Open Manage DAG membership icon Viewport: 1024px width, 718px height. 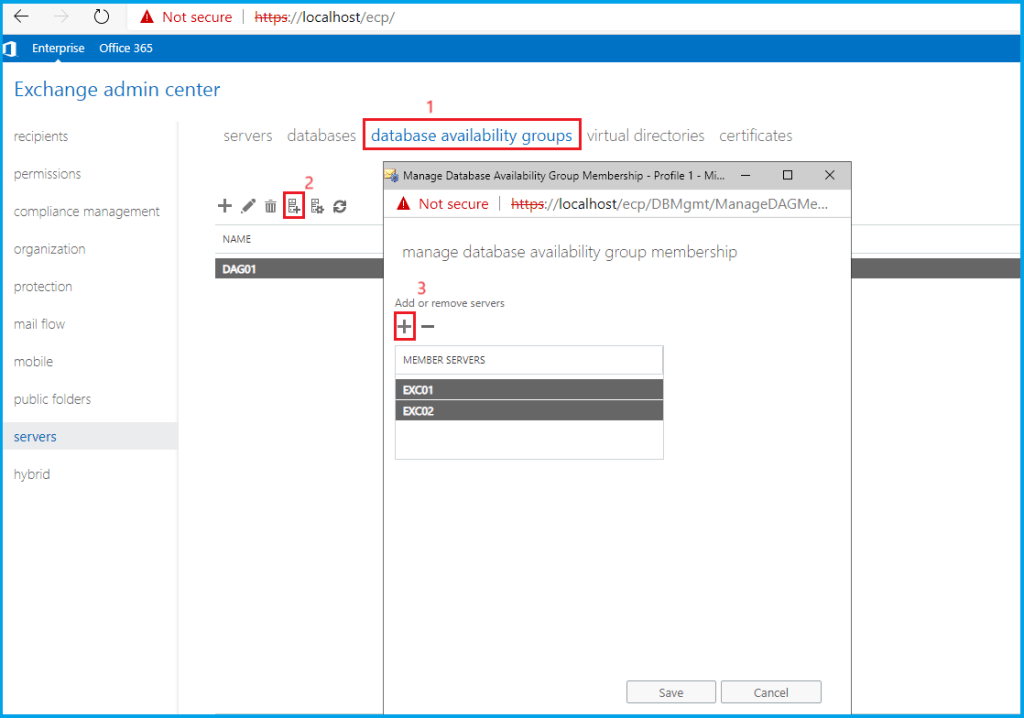(294, 206)
